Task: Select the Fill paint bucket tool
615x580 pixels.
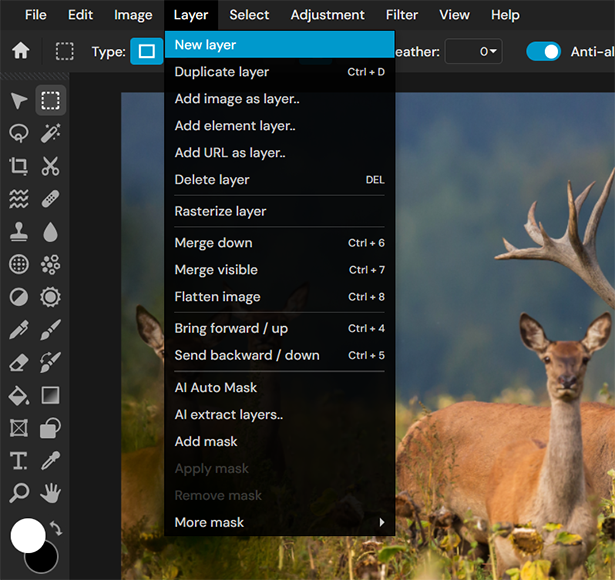Action: (x=18, y=395)
